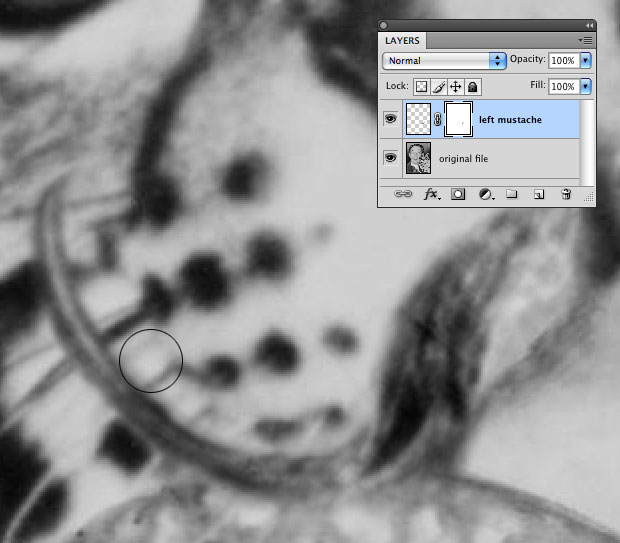Delete layer using the trash icon

click(x=566, y=195)
